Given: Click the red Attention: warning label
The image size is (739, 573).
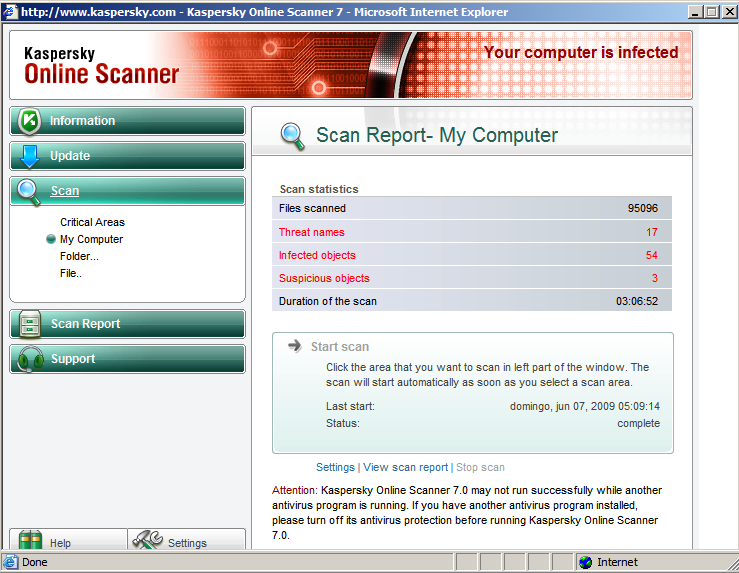Looking at the screenshot, I should (x=295, y=491).
